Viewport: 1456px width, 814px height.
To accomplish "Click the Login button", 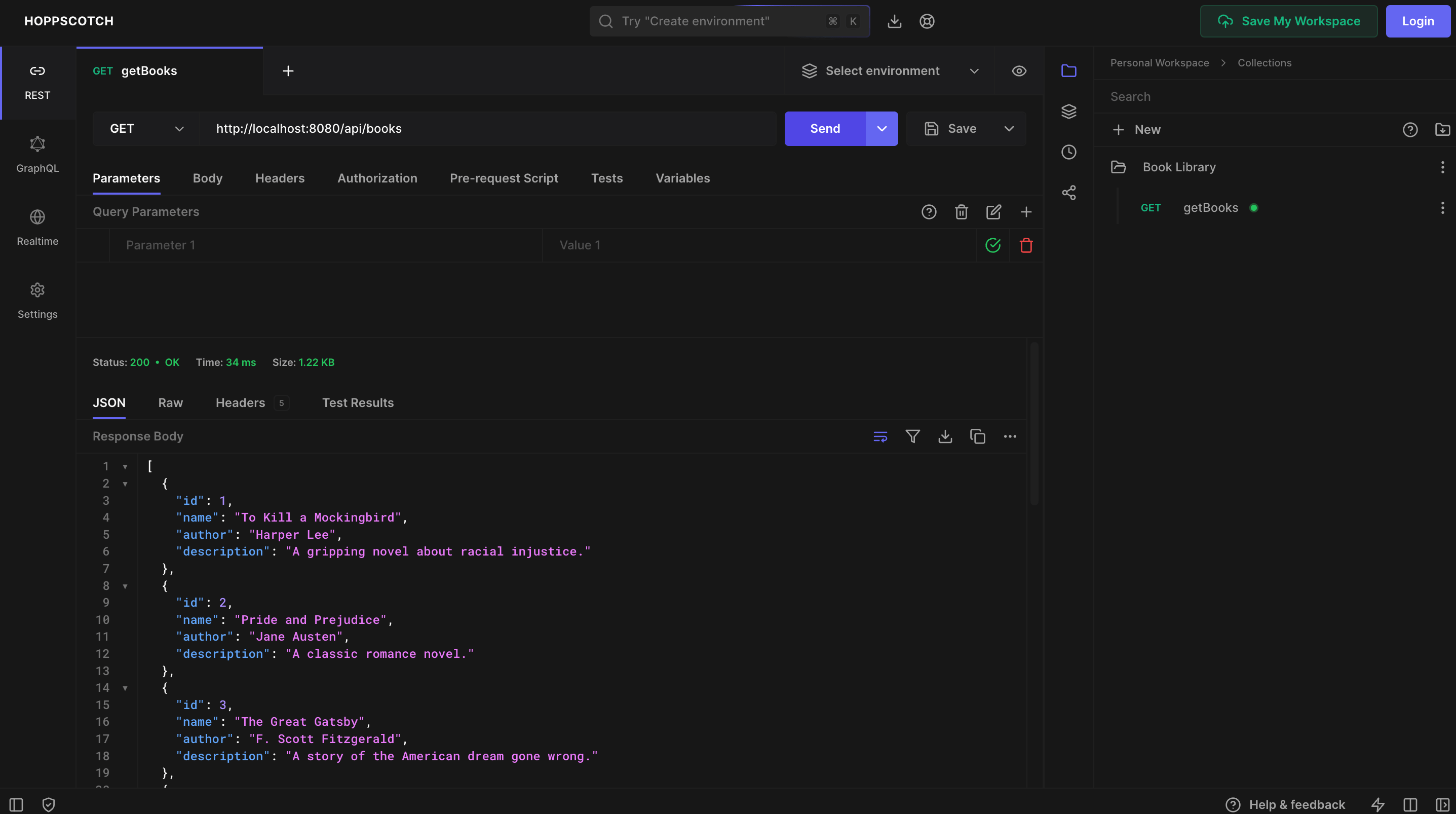I will 1417,20.
